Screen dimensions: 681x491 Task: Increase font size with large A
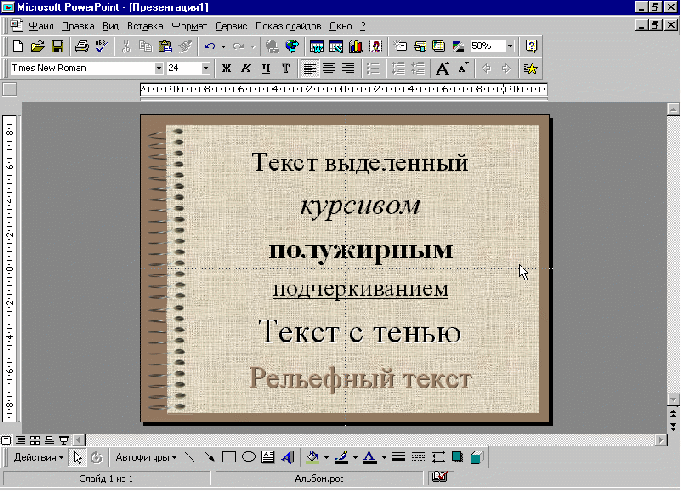443,68
